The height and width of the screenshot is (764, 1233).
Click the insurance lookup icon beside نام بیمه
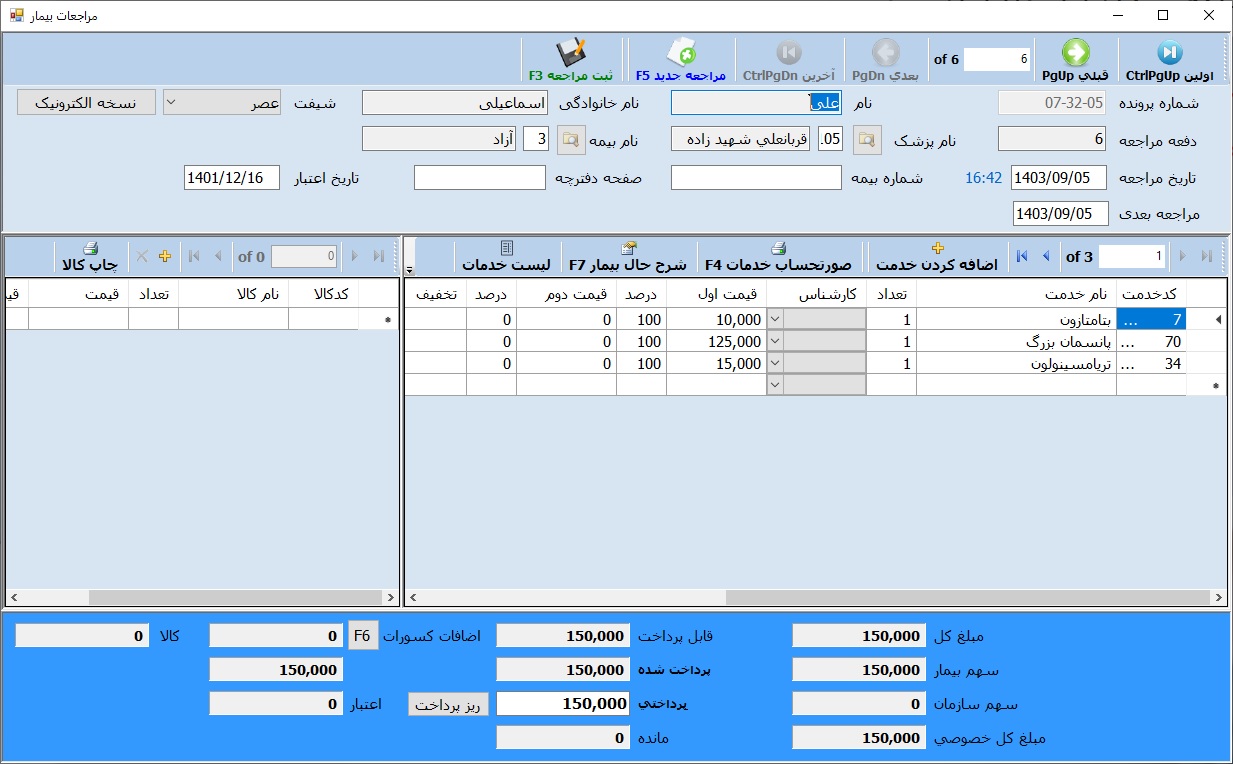(x=571, y=140)
